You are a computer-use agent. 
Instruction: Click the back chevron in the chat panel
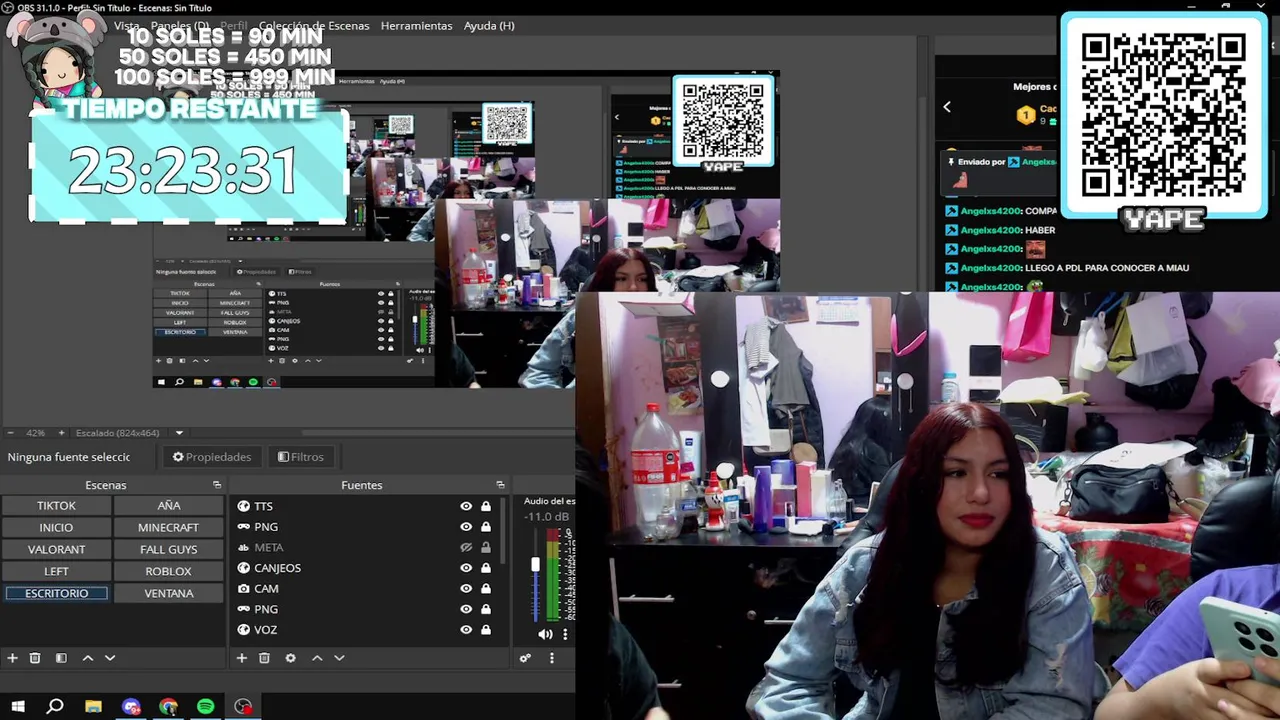(946, 107)
